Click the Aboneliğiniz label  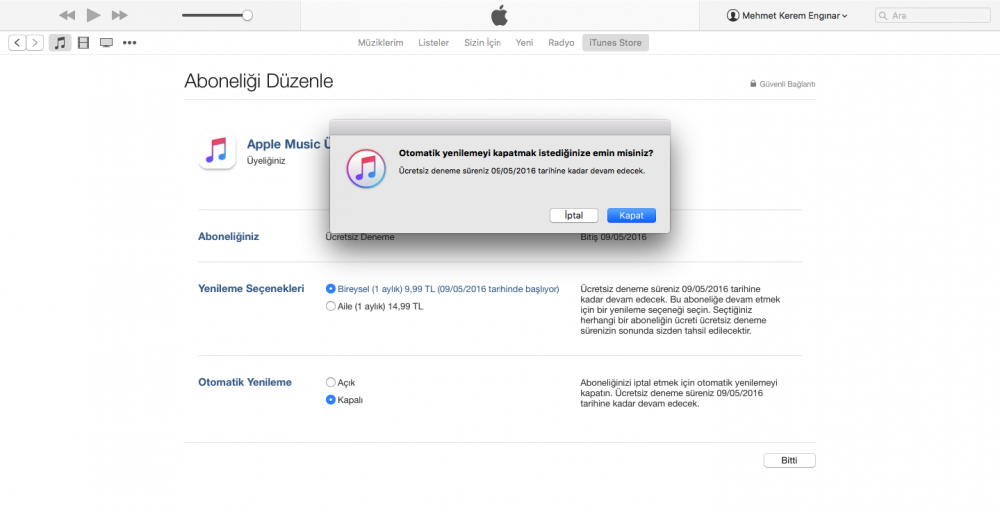tap(229, 237)
